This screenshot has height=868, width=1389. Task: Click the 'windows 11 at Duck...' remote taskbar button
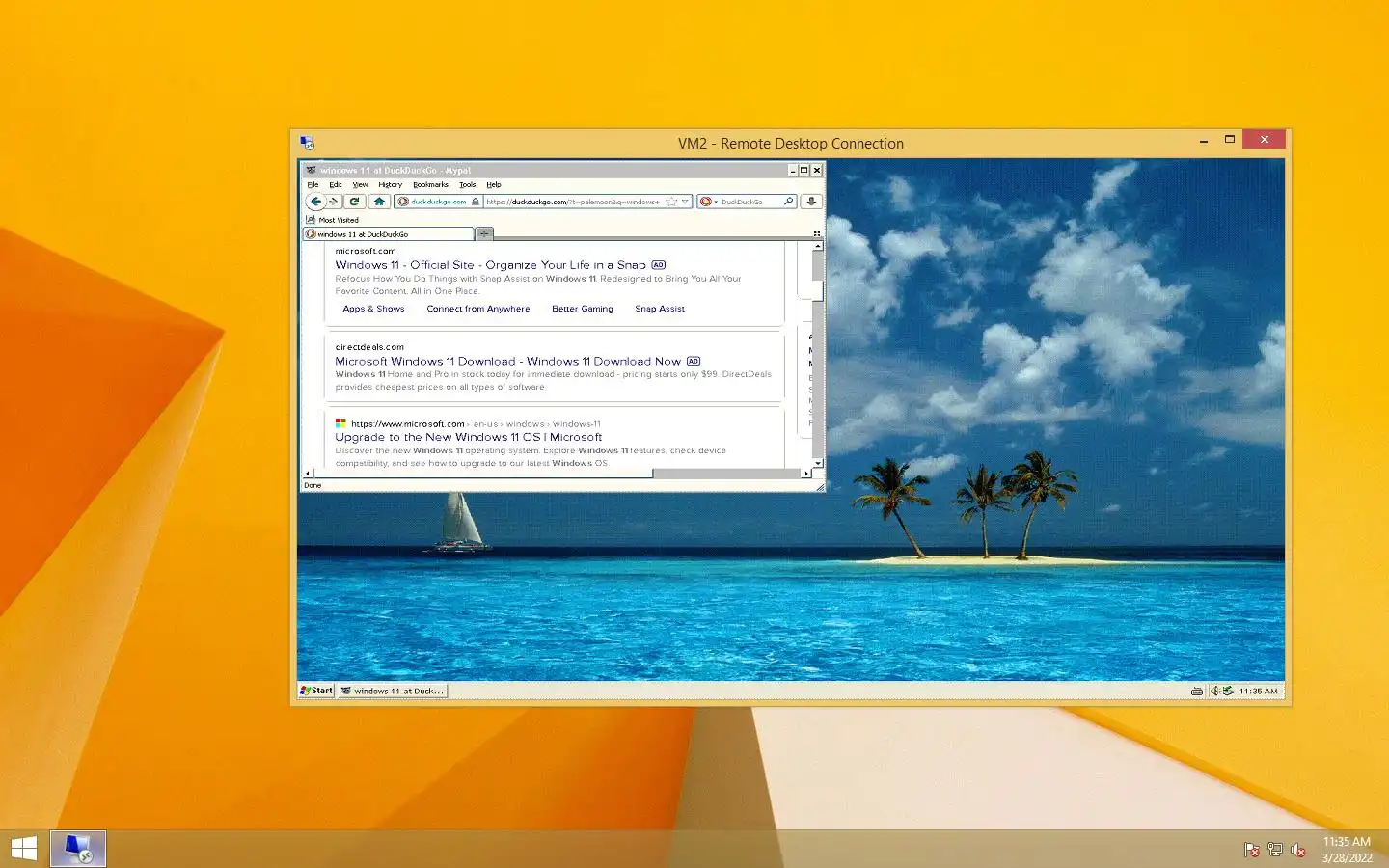click(393, 691)
